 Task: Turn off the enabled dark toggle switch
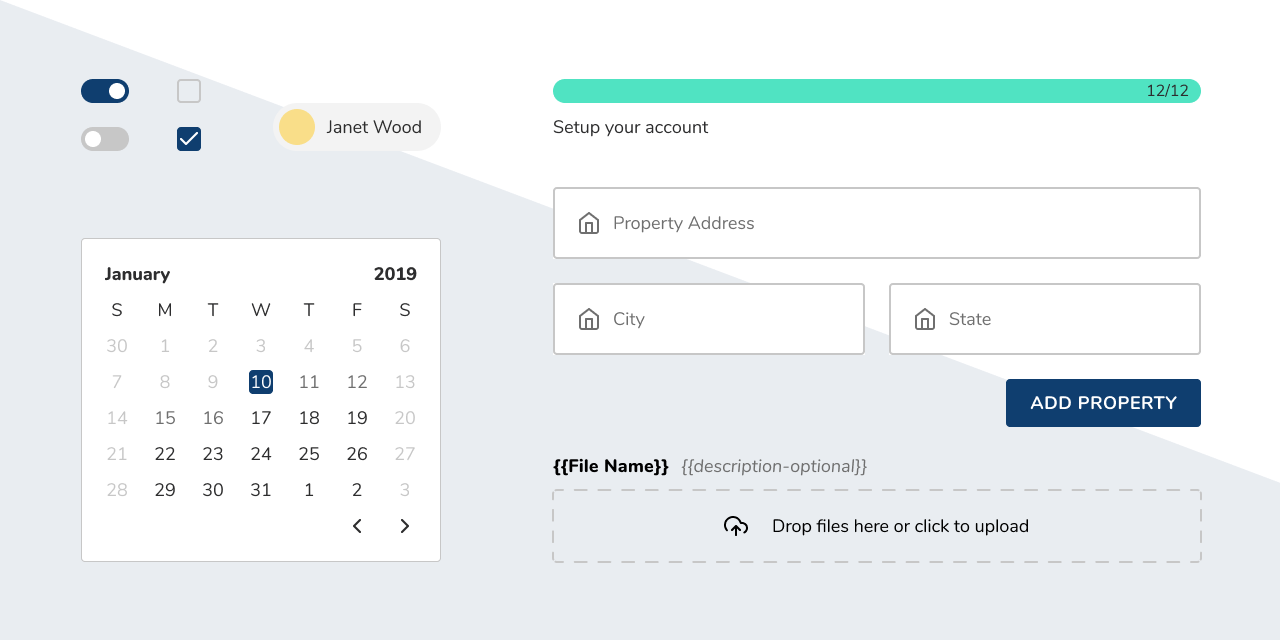[104, 90]
